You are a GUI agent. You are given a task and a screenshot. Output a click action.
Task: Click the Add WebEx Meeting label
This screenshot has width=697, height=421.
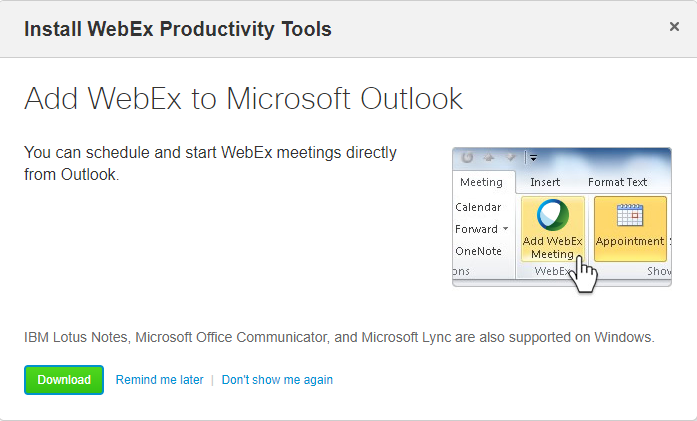[x=553, y=247]
